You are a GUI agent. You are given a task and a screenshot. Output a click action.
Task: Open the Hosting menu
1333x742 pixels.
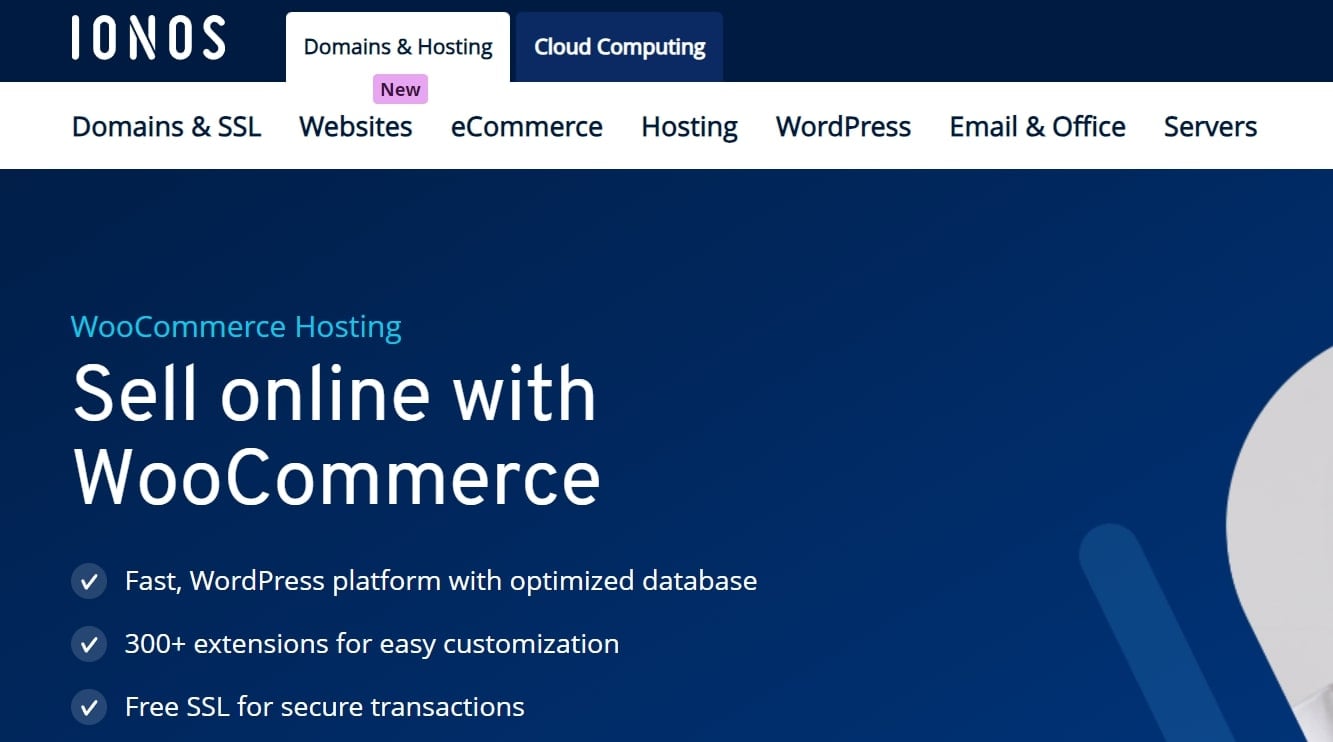tap(690, 127)
